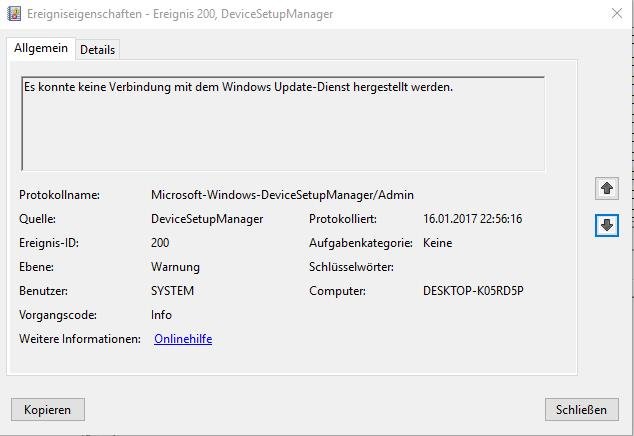
Task: Click the Event Viewer icon in title bar
Action: 14,14
